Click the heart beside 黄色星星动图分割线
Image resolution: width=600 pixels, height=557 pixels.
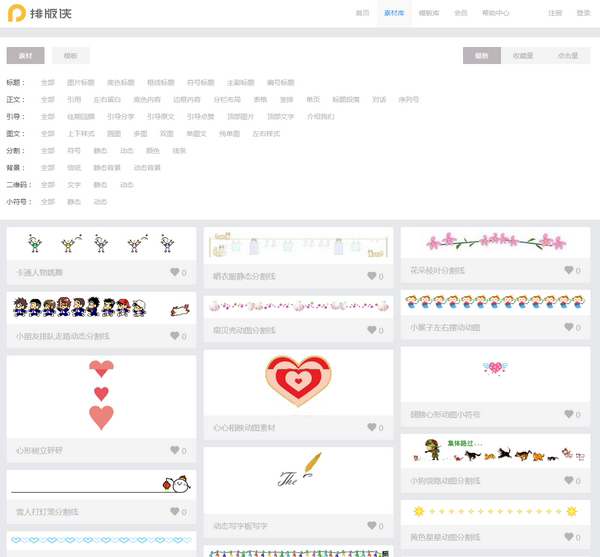tap(569, 537)
